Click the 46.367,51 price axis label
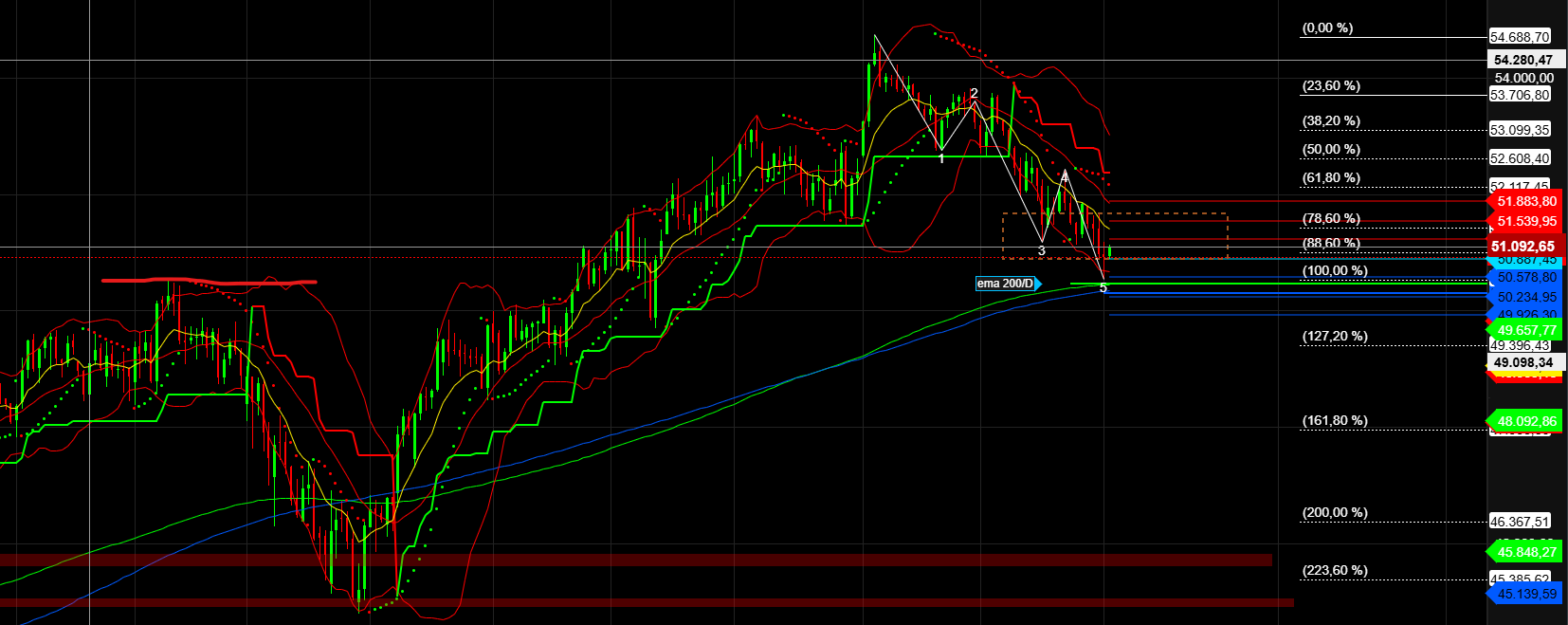The image size is (1568, 625). point(1520,522)
